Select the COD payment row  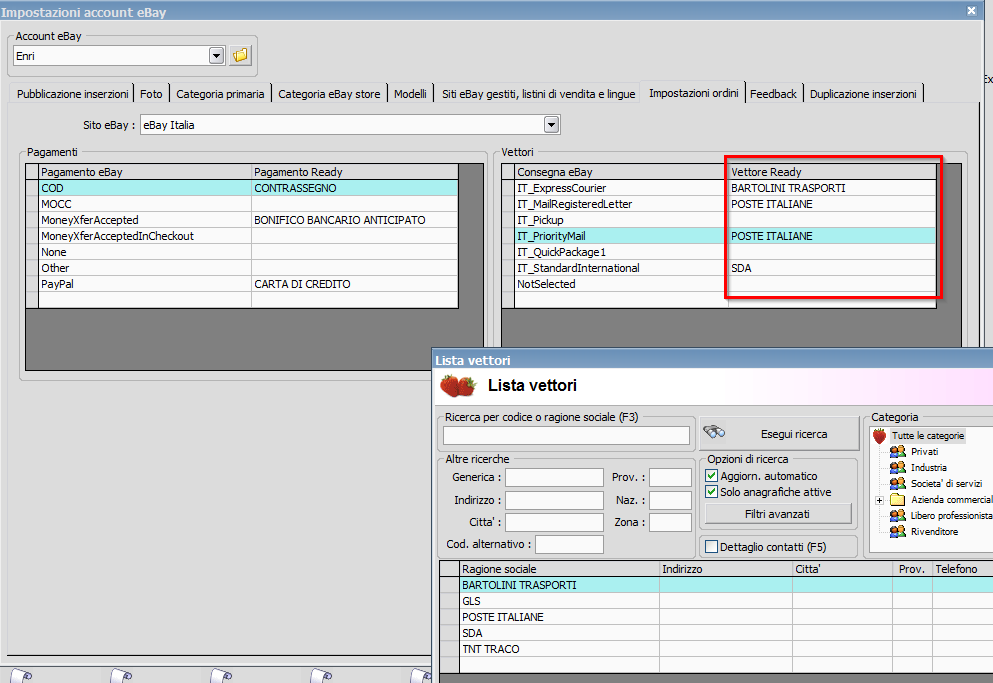tap(242, 188)
